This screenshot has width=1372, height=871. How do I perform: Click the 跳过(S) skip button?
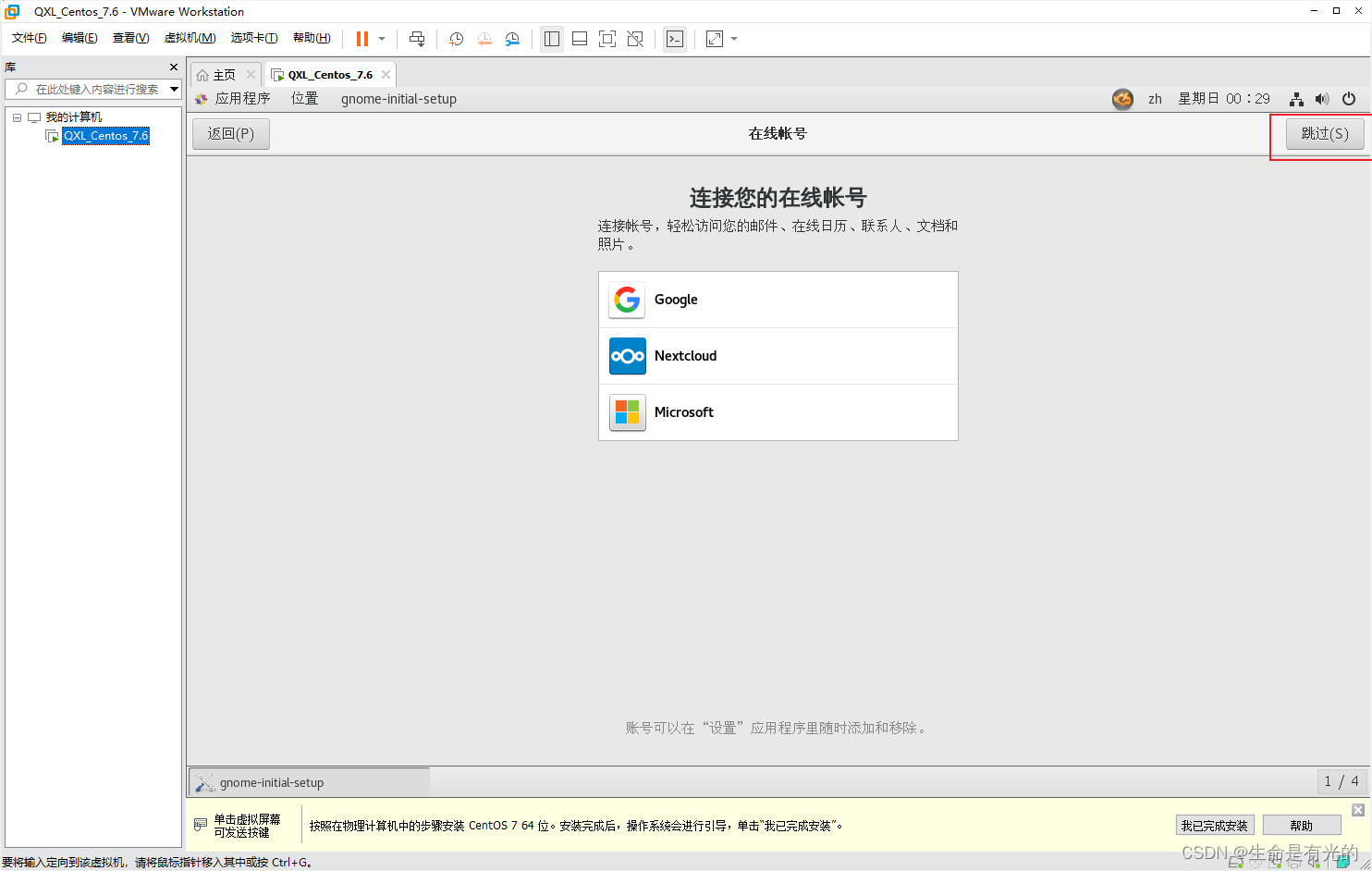pos(1325,134)
